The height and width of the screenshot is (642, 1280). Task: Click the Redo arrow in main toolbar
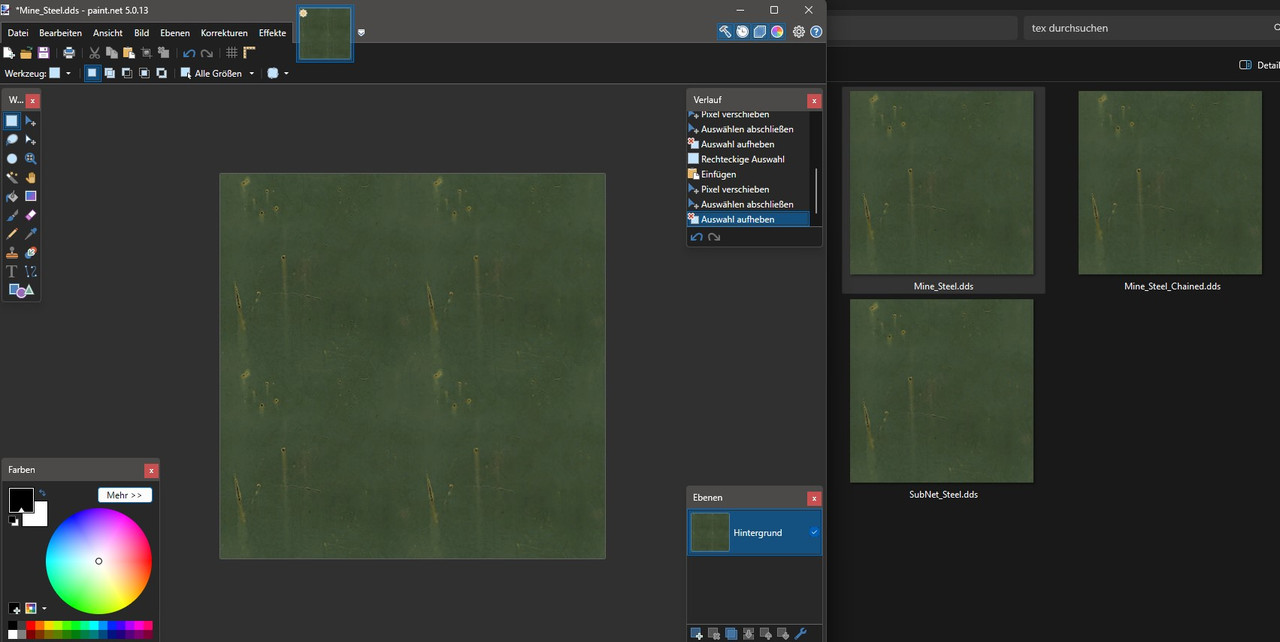pos(207,53)
